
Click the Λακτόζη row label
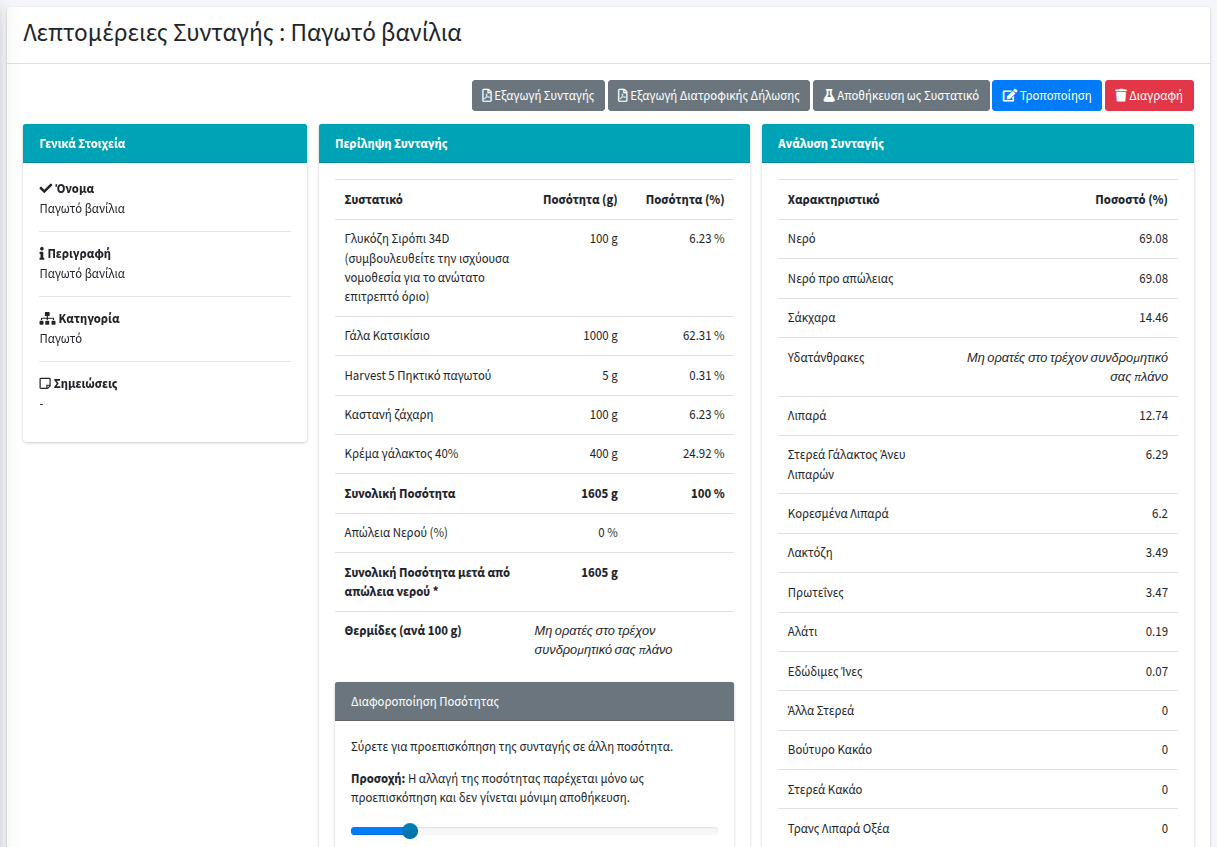pyautogui.click(x=811, y=553)
